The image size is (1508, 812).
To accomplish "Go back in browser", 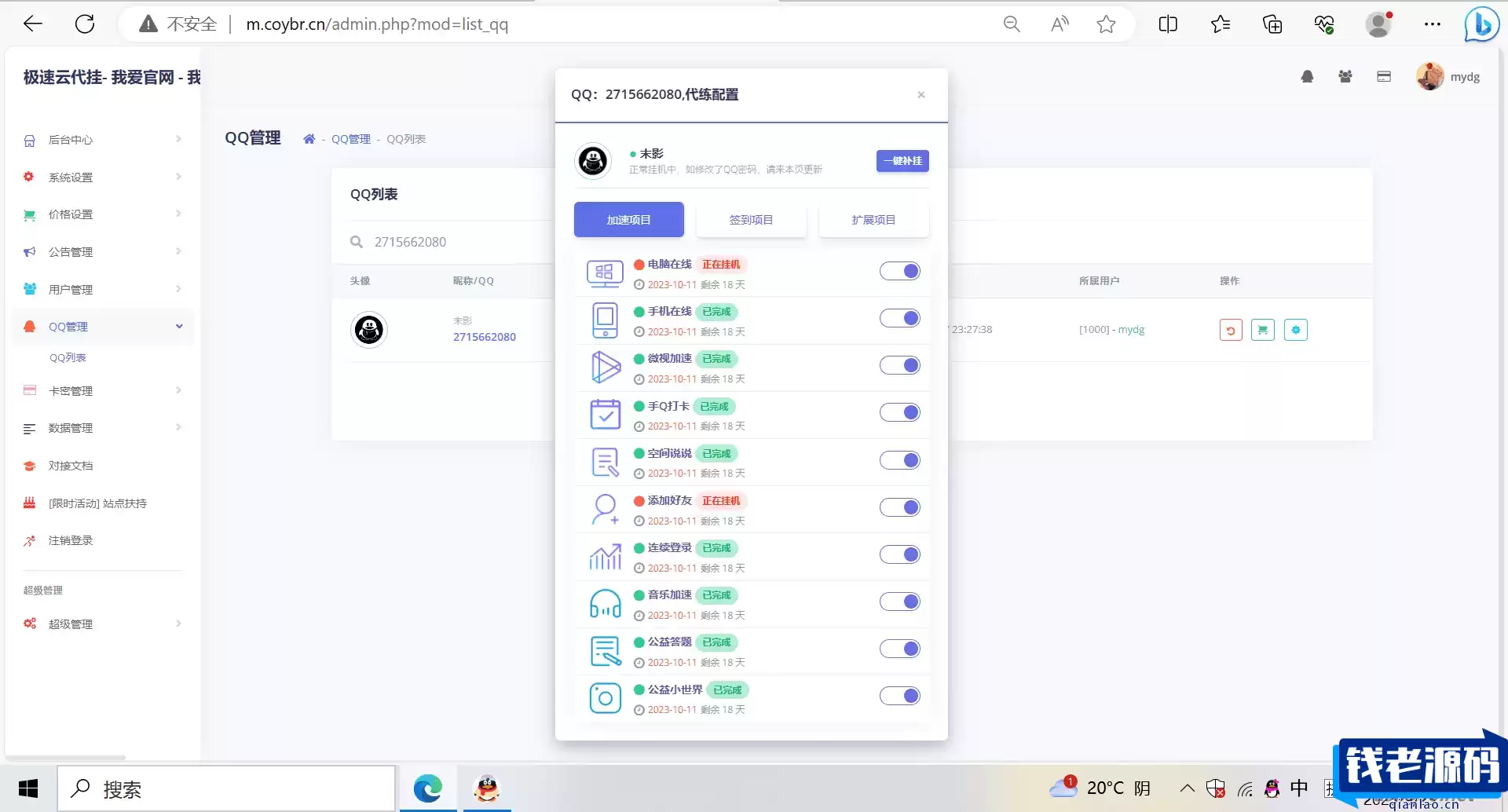I will tap(33, 24).
